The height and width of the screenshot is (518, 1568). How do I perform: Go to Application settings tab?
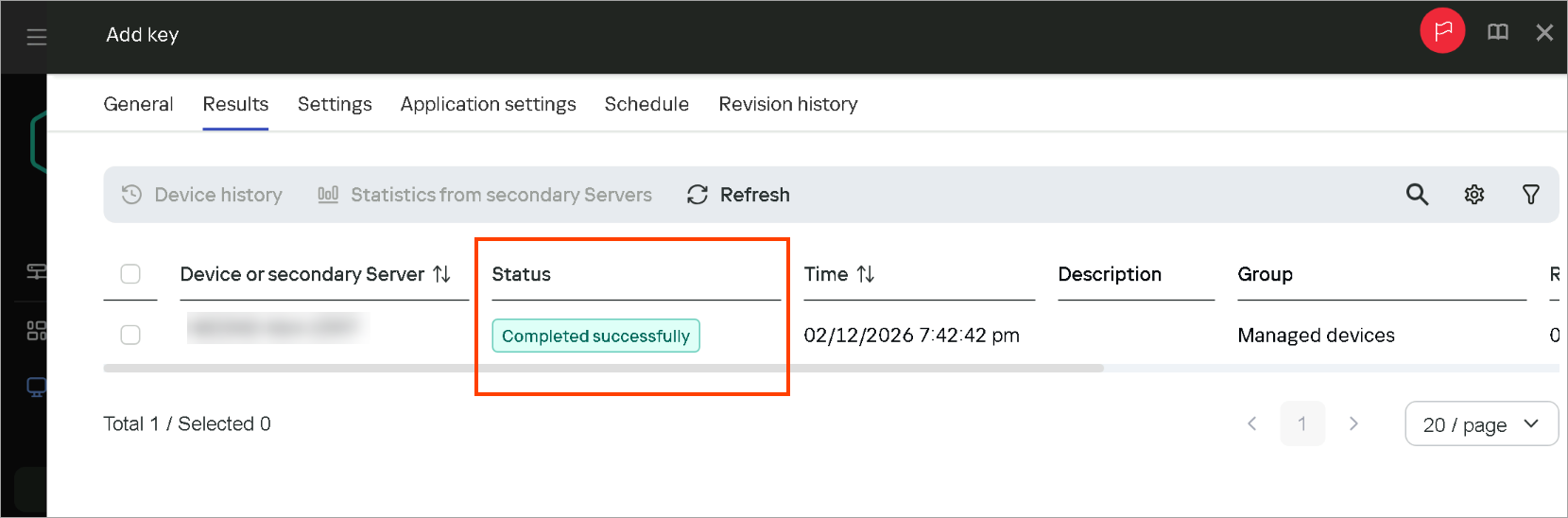[488, 104]
